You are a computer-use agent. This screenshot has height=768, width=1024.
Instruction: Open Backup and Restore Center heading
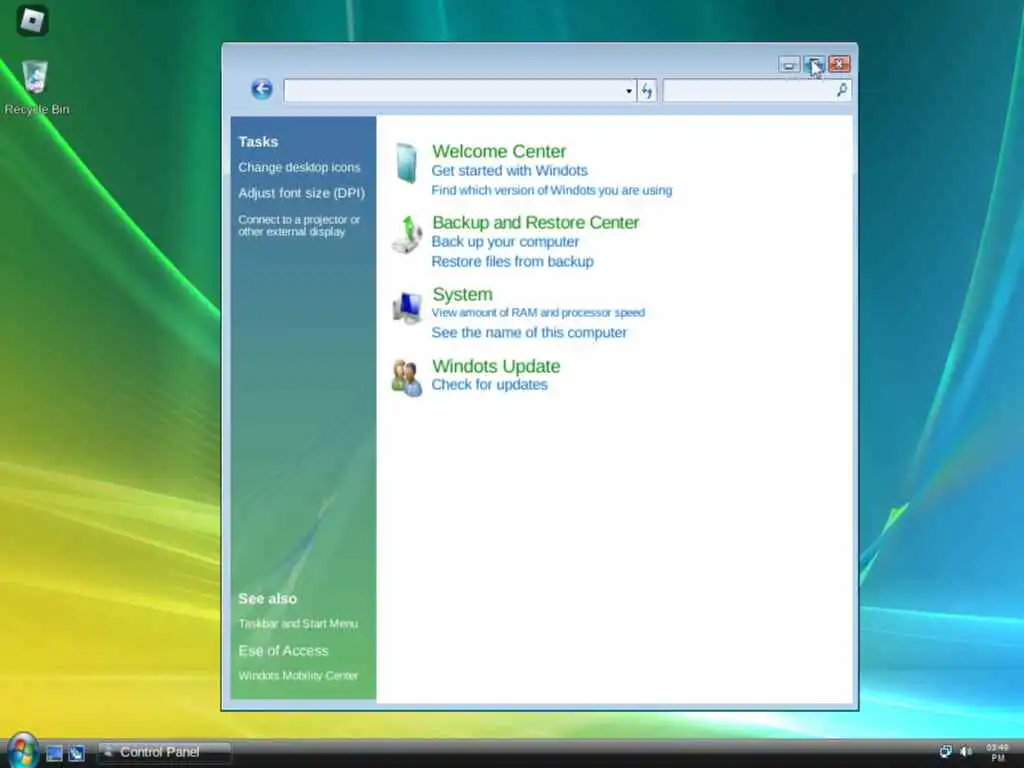pos(536,223)
